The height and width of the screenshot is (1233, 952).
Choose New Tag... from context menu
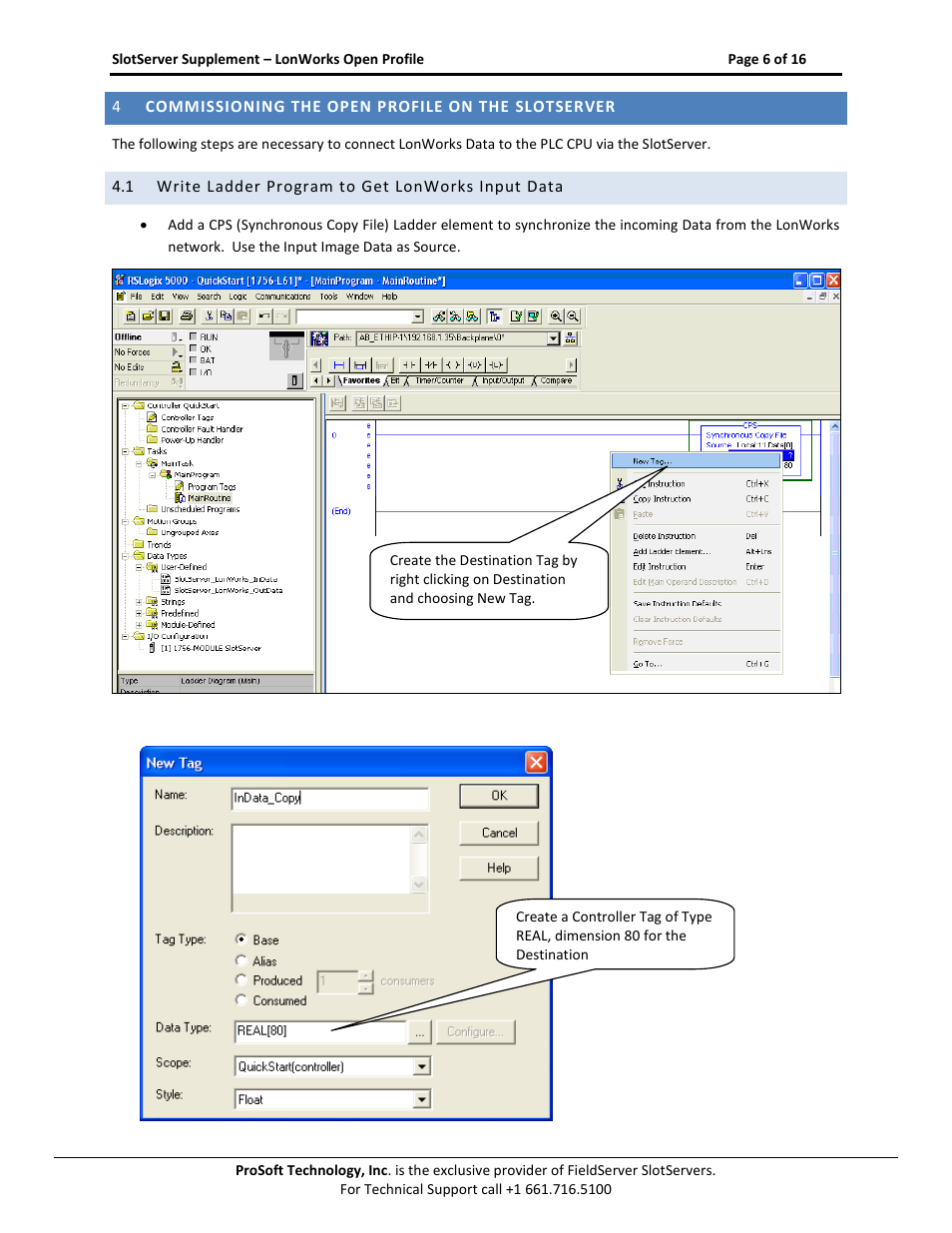pos(695,461)
